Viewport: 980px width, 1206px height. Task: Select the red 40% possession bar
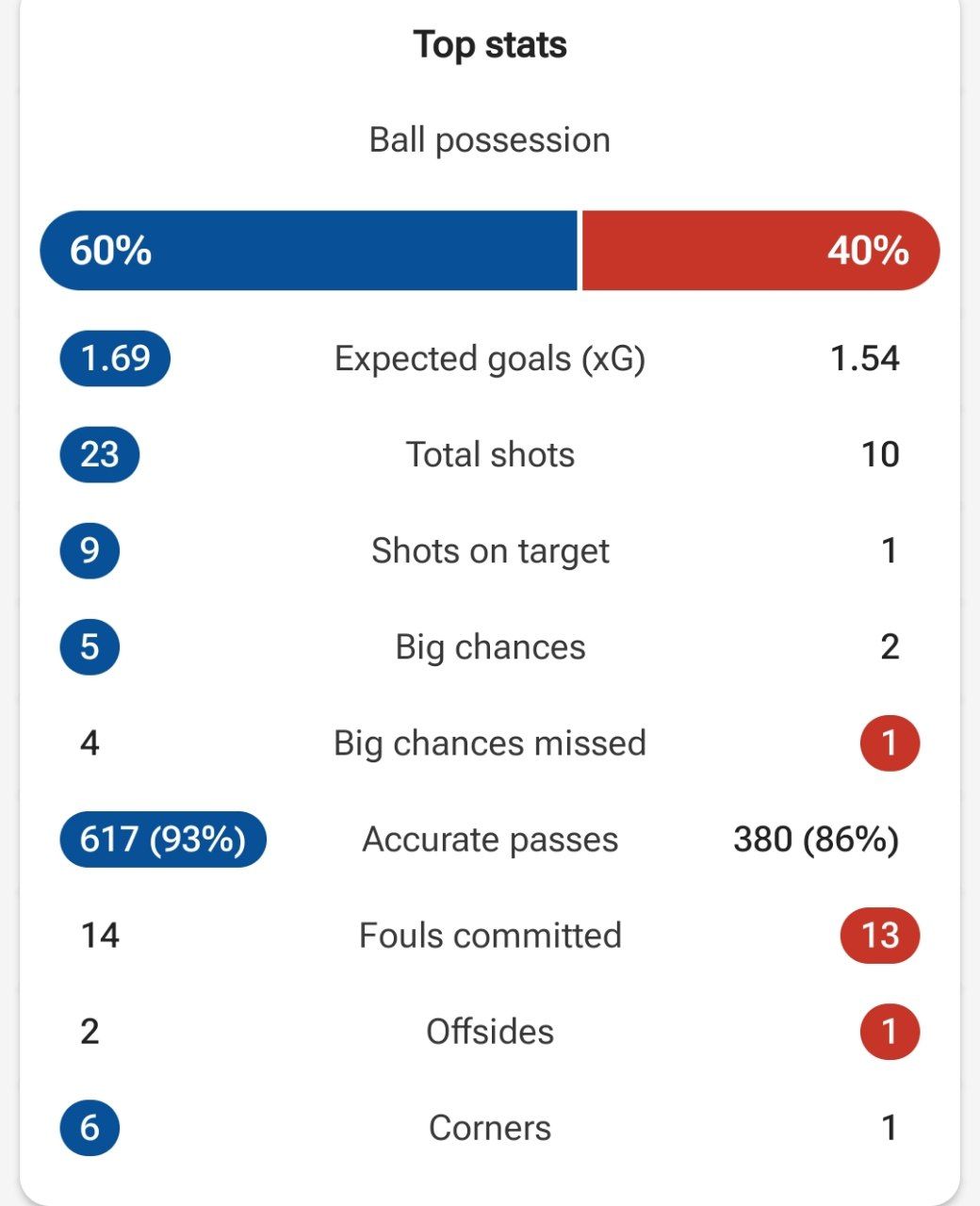click(x=761, y=251)
